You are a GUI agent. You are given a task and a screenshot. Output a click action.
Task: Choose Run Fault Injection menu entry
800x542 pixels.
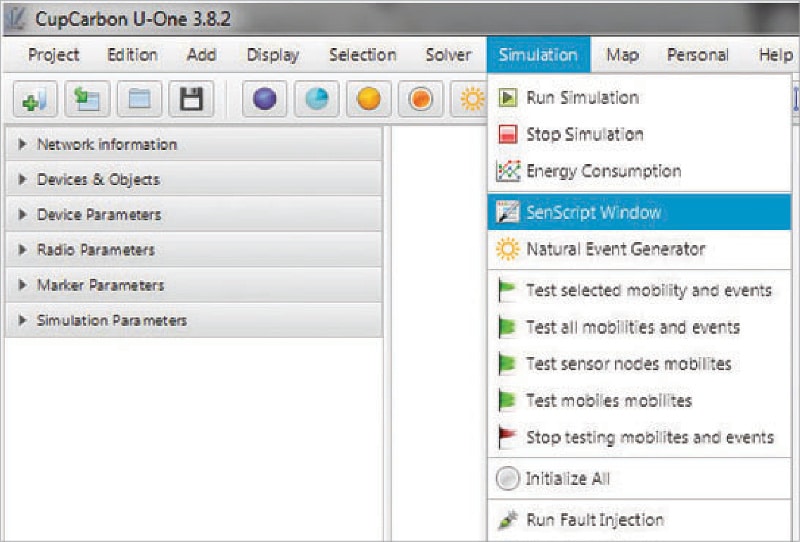[639, 520]
